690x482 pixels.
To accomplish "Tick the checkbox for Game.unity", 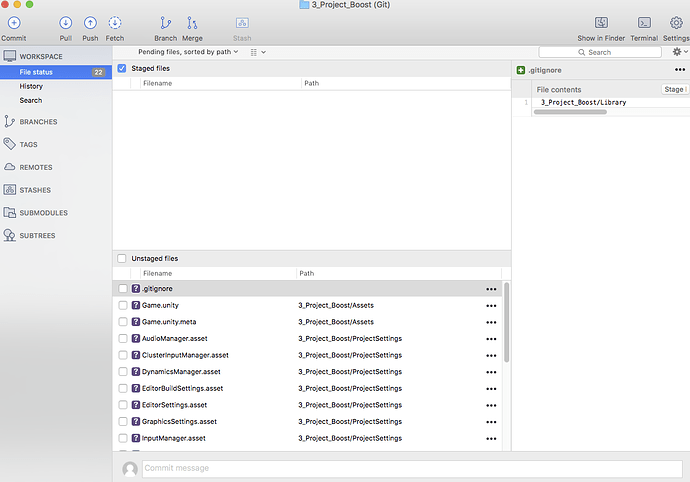I will (x=123, y=305).
